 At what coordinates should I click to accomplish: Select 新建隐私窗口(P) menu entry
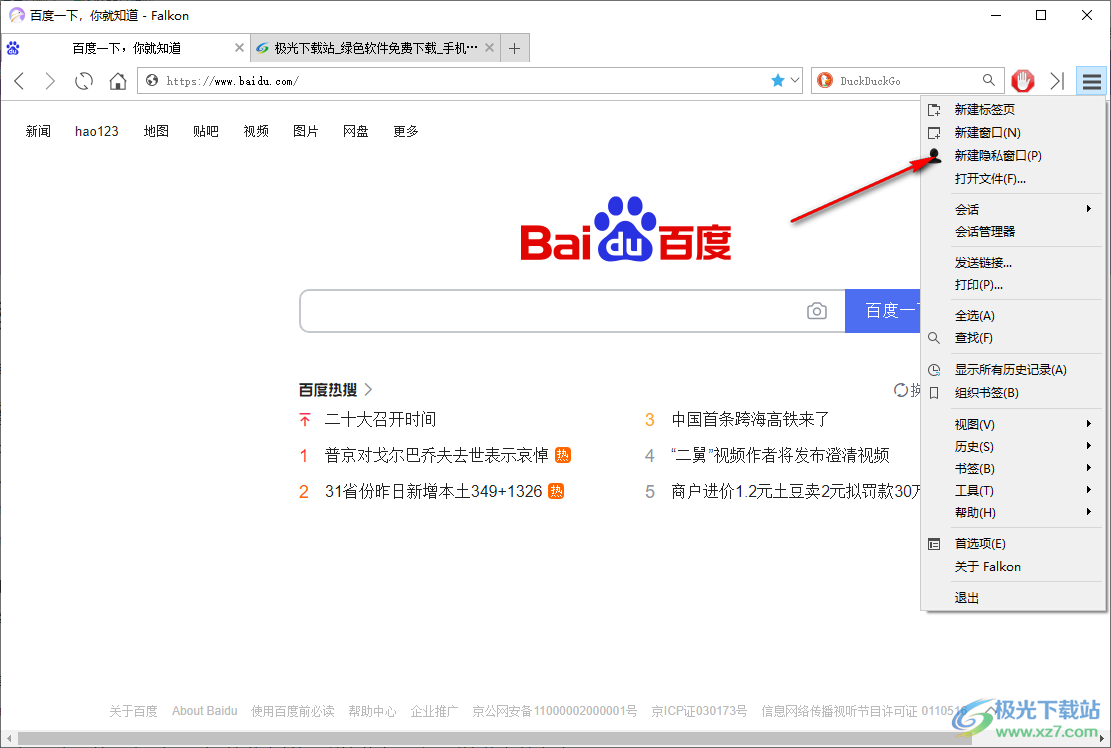click(x=1013, y=156)
